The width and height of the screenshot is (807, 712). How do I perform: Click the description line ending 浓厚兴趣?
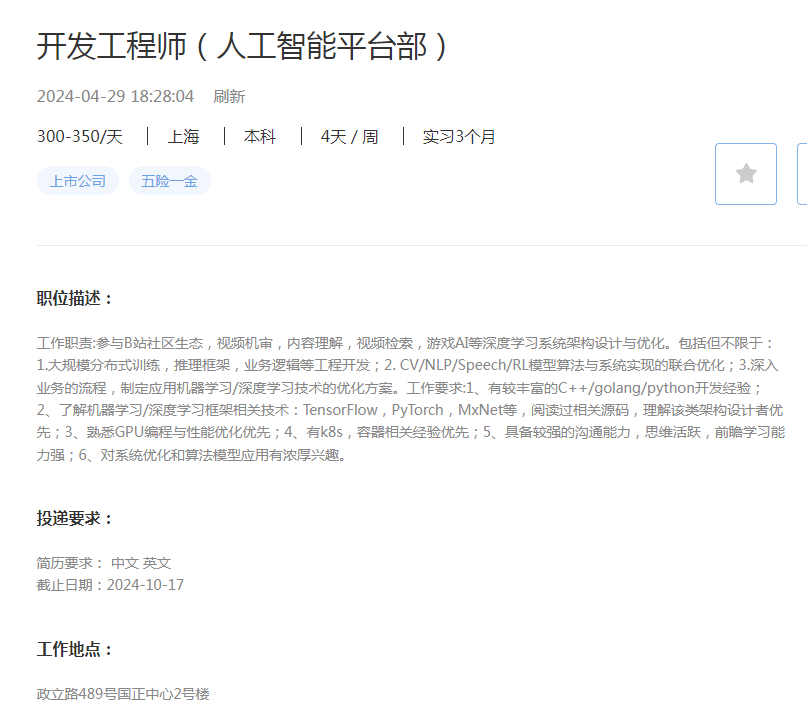click(191, 455)
